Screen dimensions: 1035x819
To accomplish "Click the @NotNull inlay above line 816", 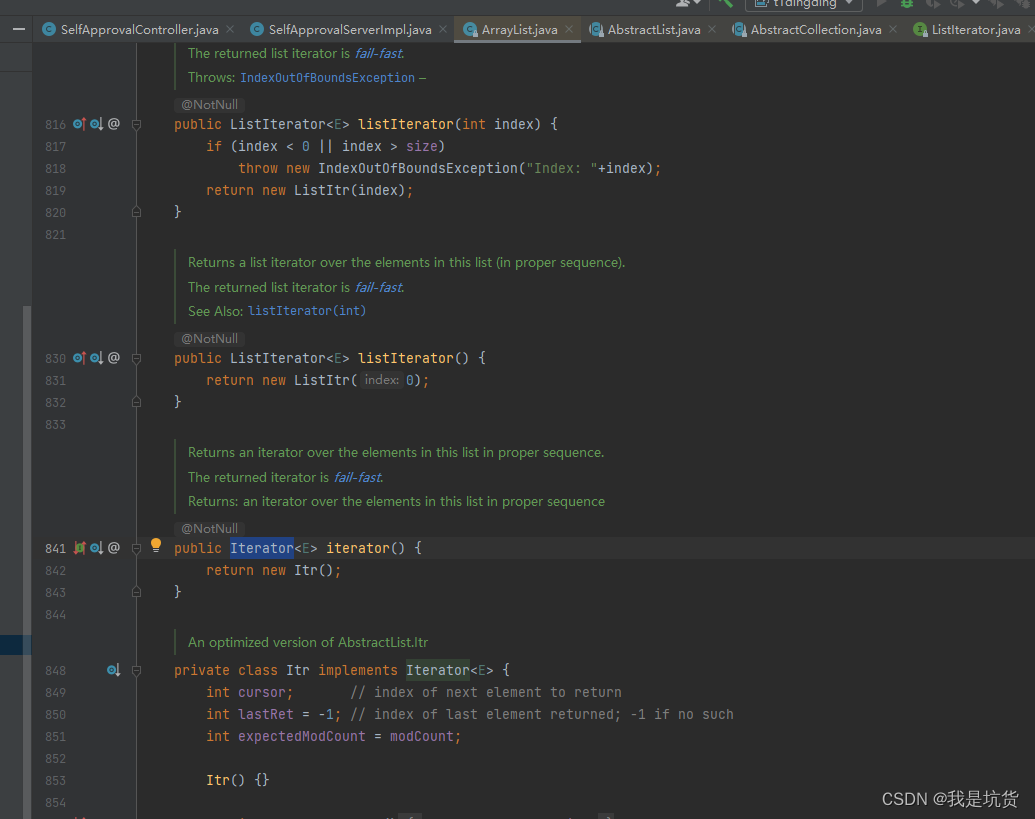I will tap(209, 104).
